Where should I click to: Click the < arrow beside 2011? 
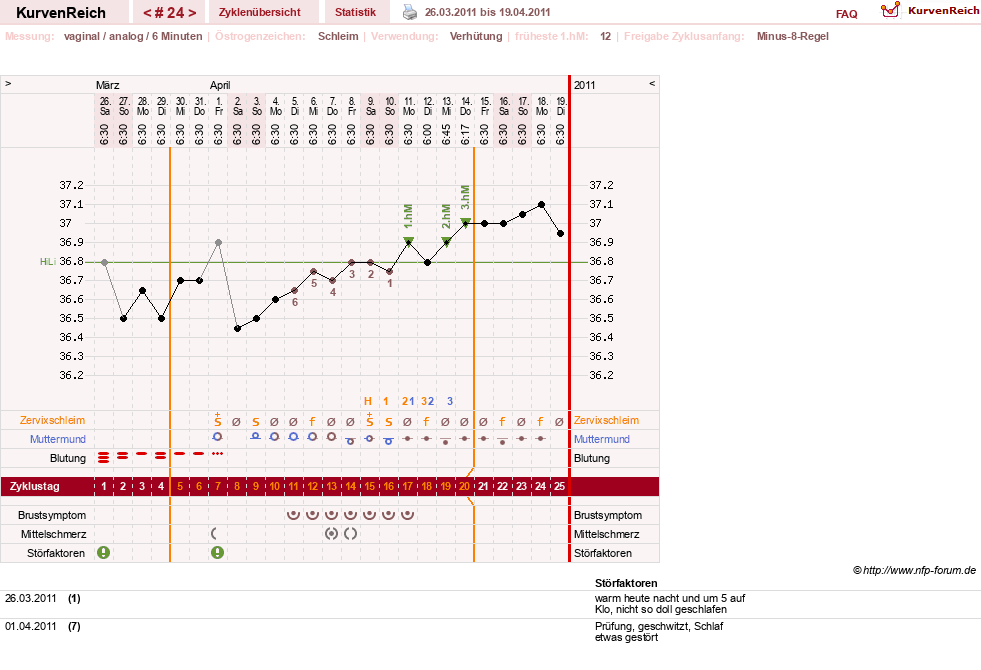[x=651, y=84]
